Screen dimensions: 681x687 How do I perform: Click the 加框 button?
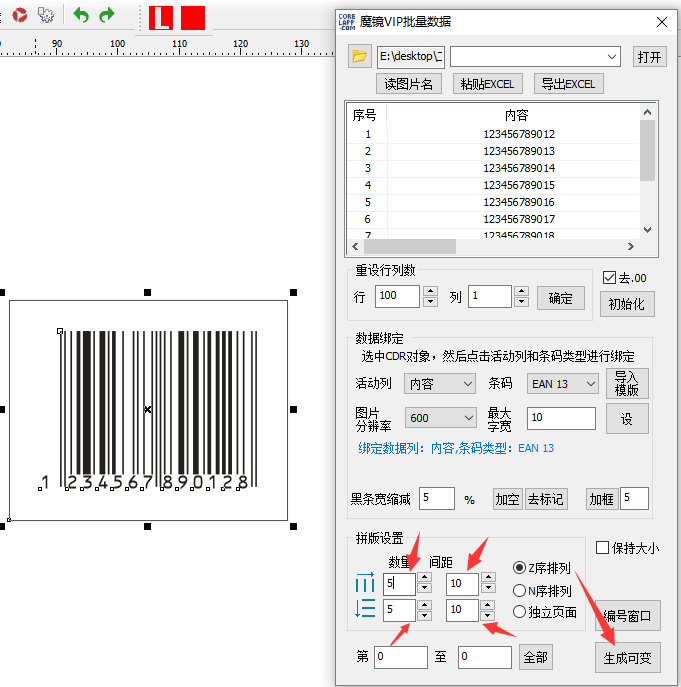pos(602,499)
